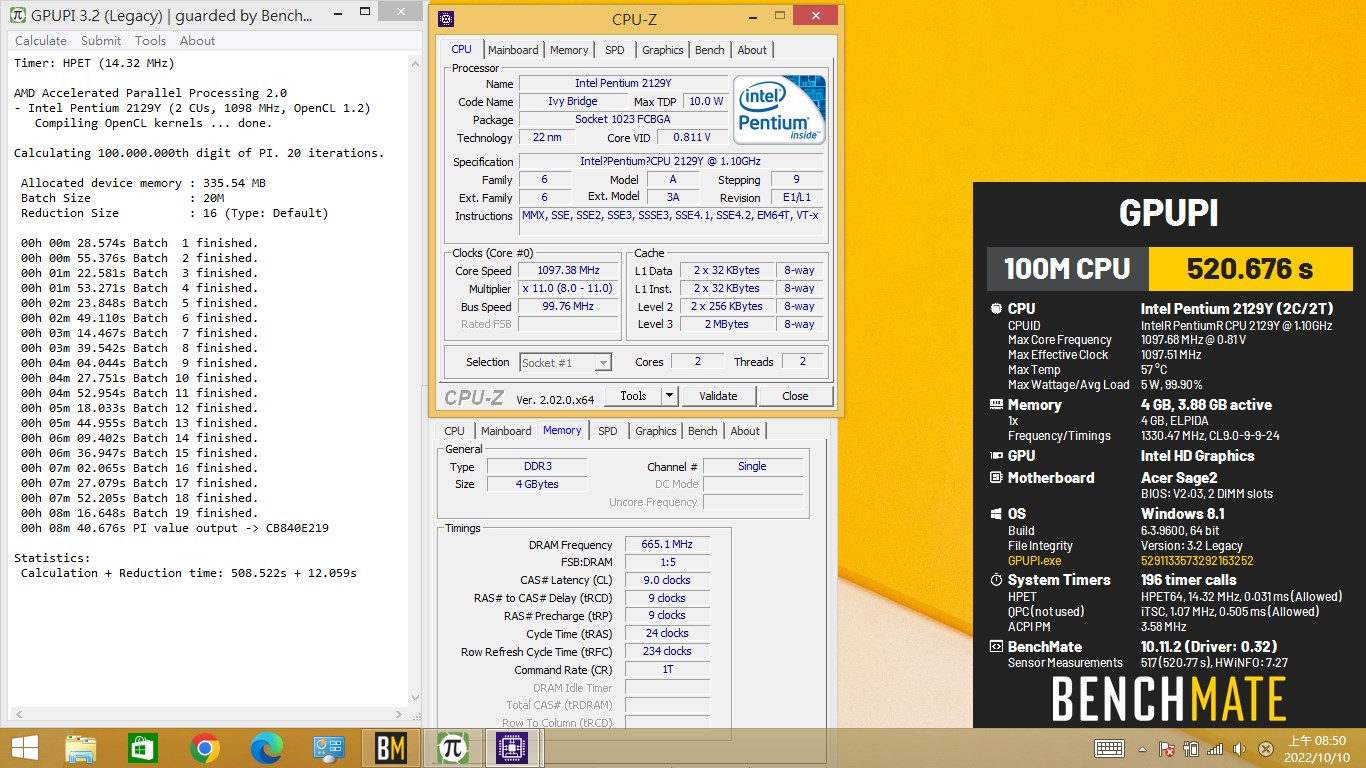The image size is (1366, 768).
Task: Open the Tools menu in GPUPI
Action: 150,41
